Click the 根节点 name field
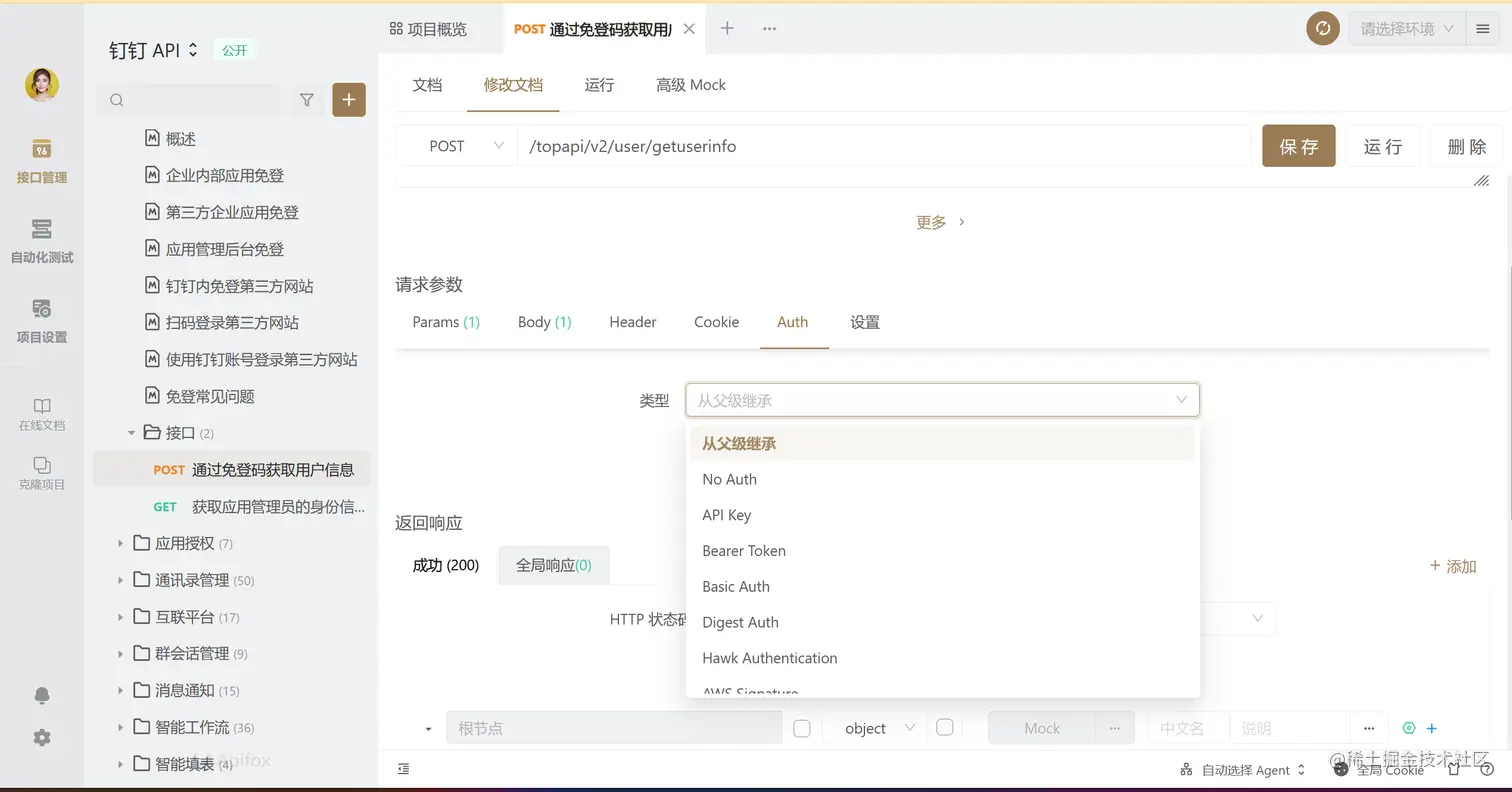The width and height of the screenshot is (1512, 792). [x=613, y=728]
